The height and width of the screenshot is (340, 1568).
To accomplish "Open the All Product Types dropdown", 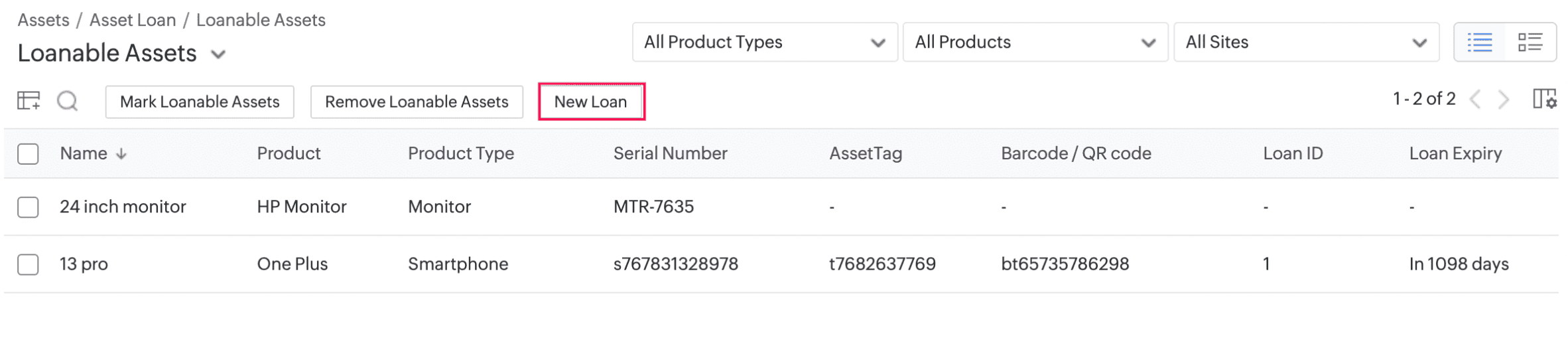I will click(764, 42).
